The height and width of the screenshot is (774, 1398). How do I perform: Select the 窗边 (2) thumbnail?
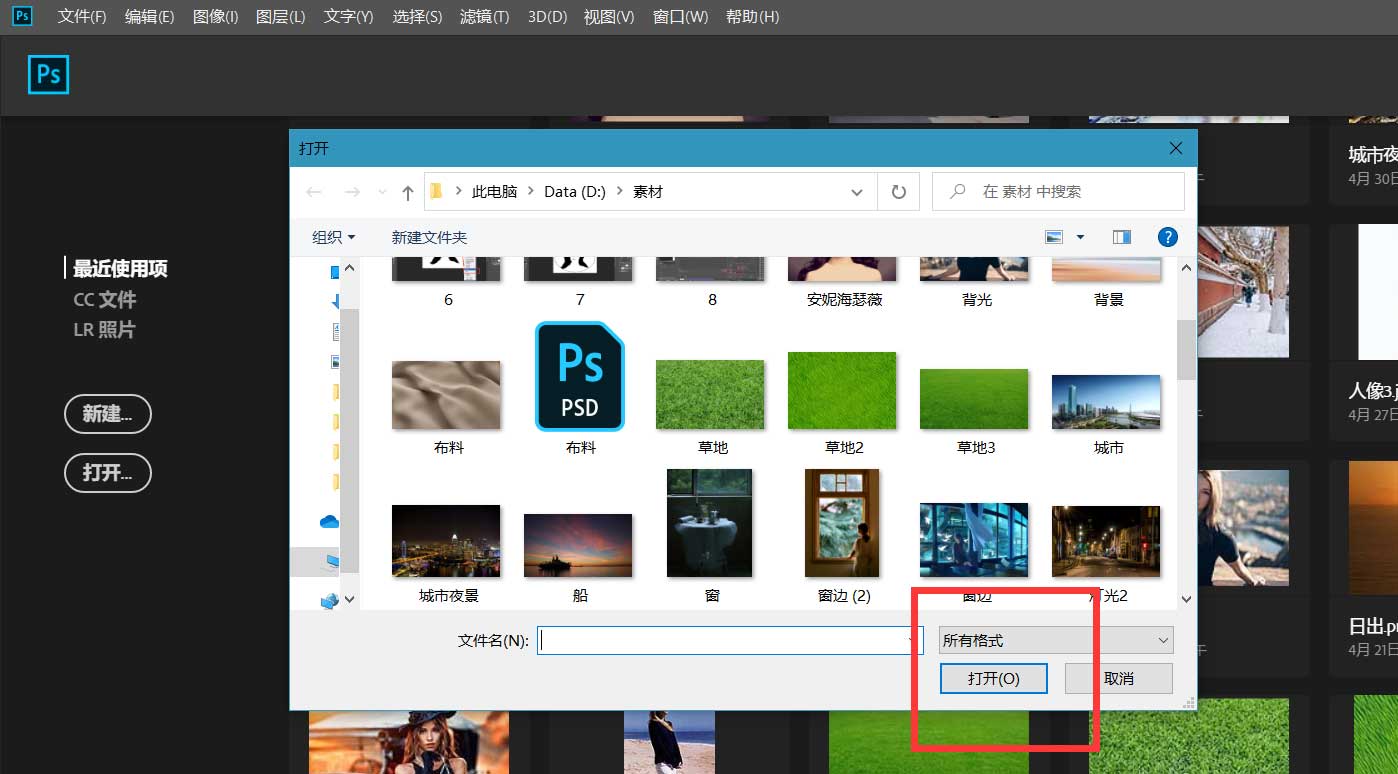click(x=842, y=523)
